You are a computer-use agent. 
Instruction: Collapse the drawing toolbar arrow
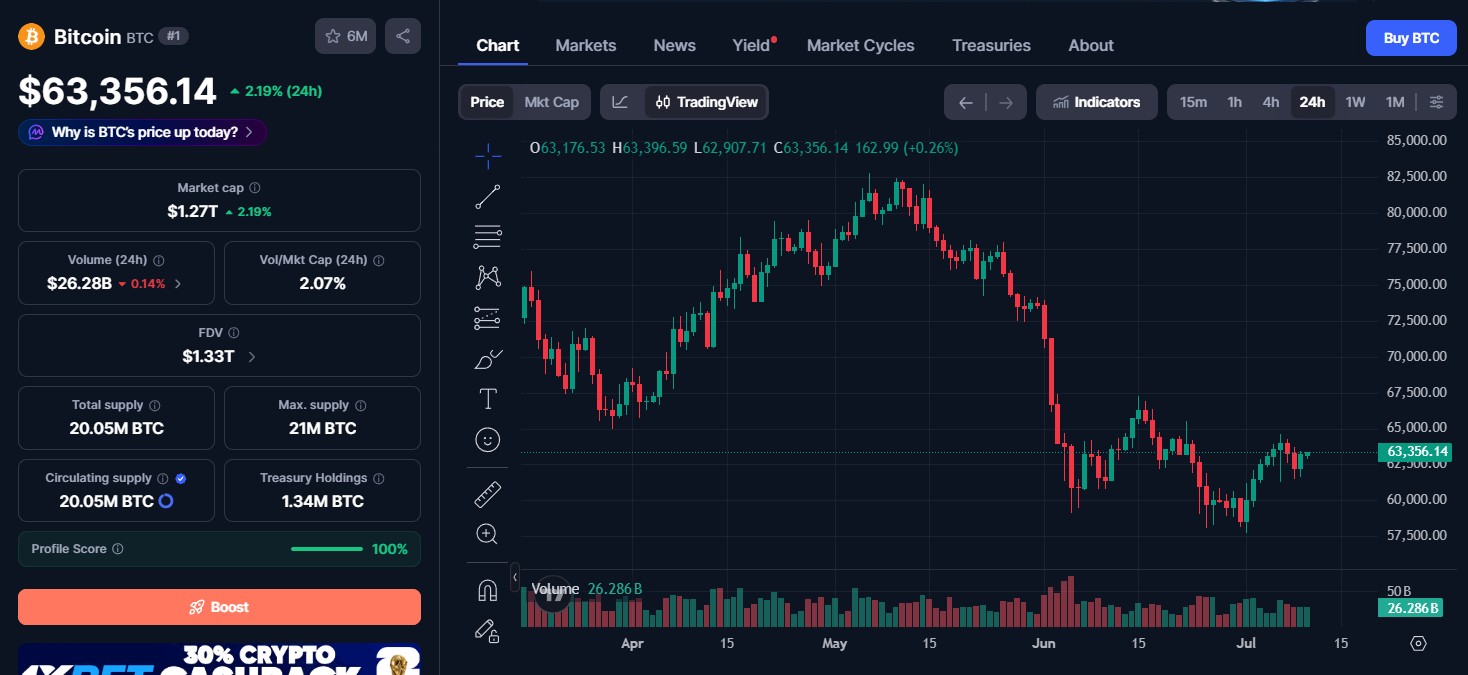click(515, 577)
